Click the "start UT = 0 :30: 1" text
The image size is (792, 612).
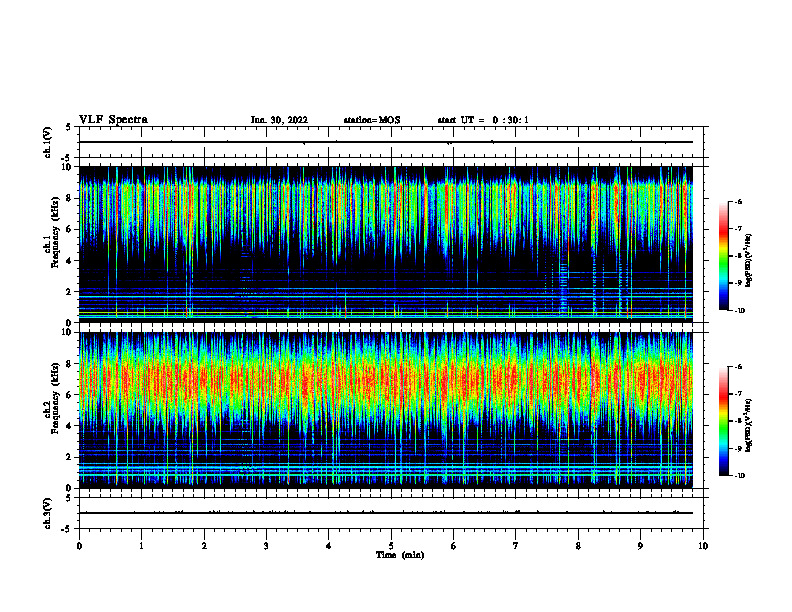483,120
